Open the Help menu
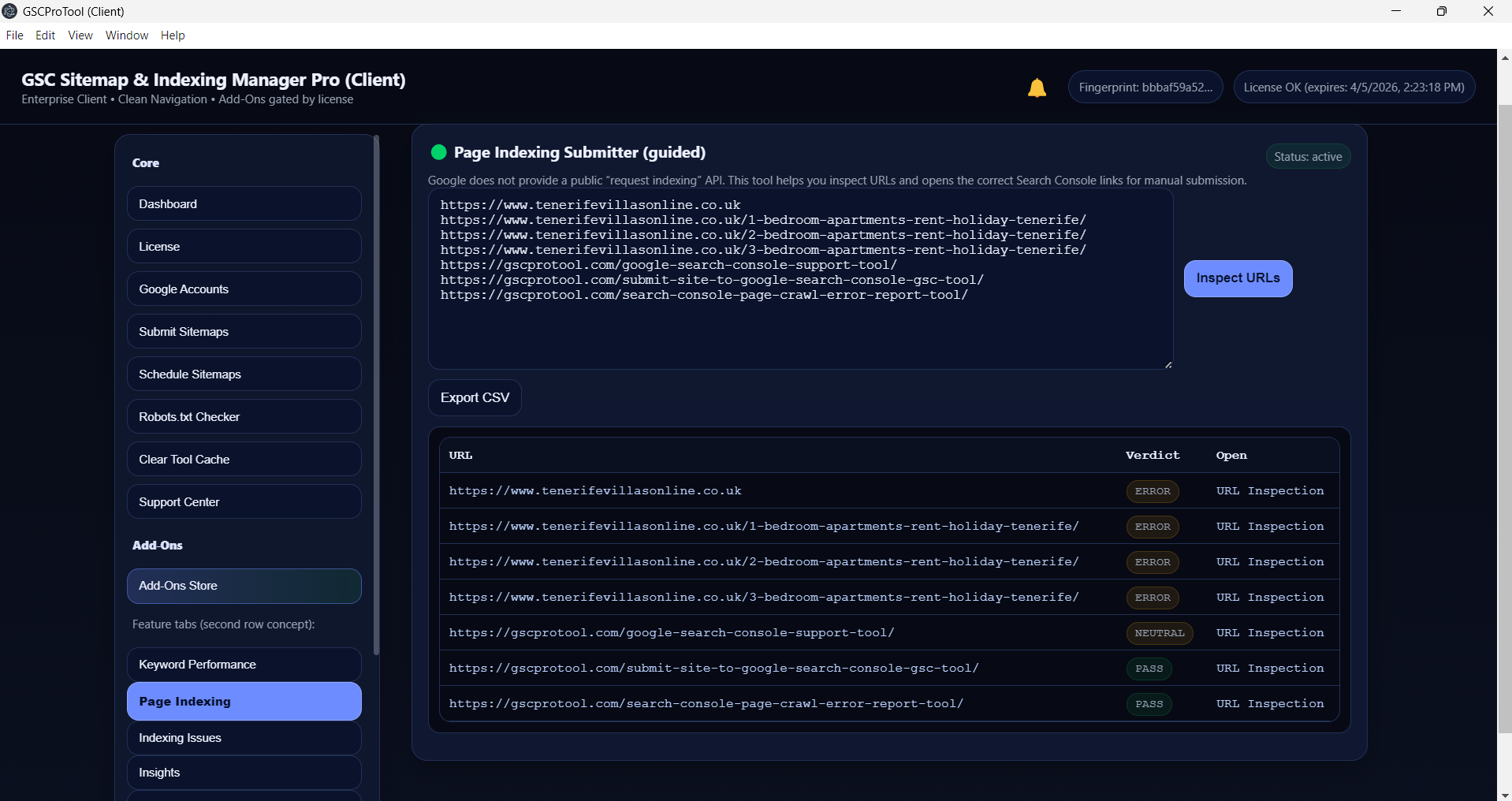The width and height of the screenshot is (1512, 801). click(173, 35)
